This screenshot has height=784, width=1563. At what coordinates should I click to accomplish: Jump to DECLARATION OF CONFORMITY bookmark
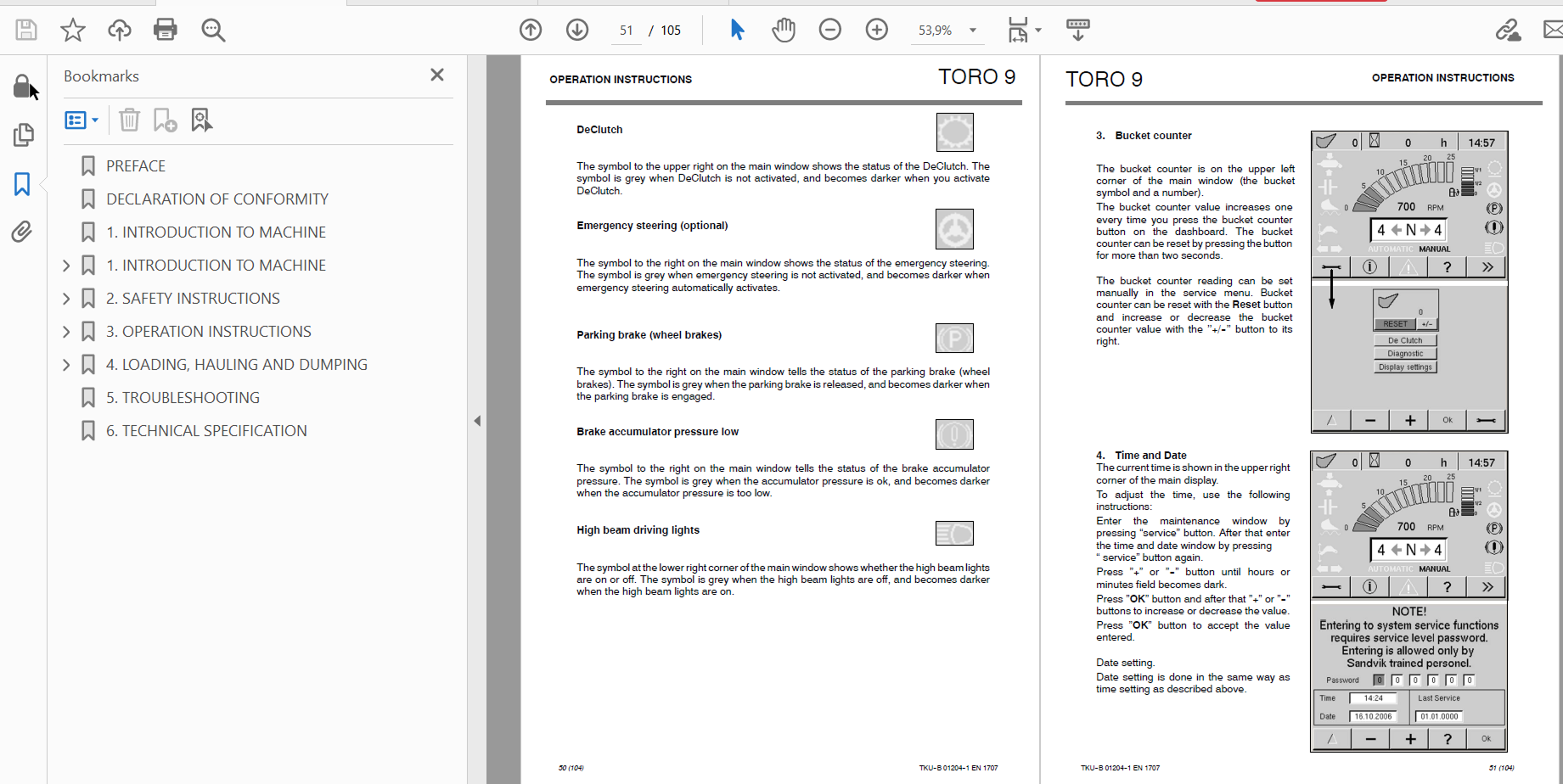tap(217, 199)
